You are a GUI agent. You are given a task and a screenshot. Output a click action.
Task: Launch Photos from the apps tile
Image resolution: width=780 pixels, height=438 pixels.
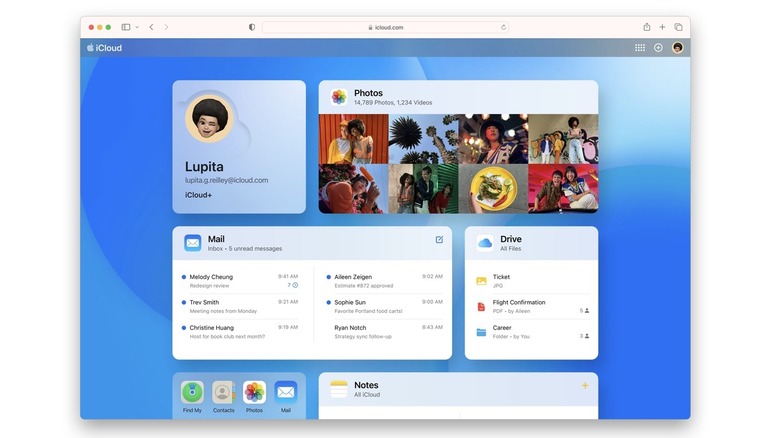(x=254, y=397)
